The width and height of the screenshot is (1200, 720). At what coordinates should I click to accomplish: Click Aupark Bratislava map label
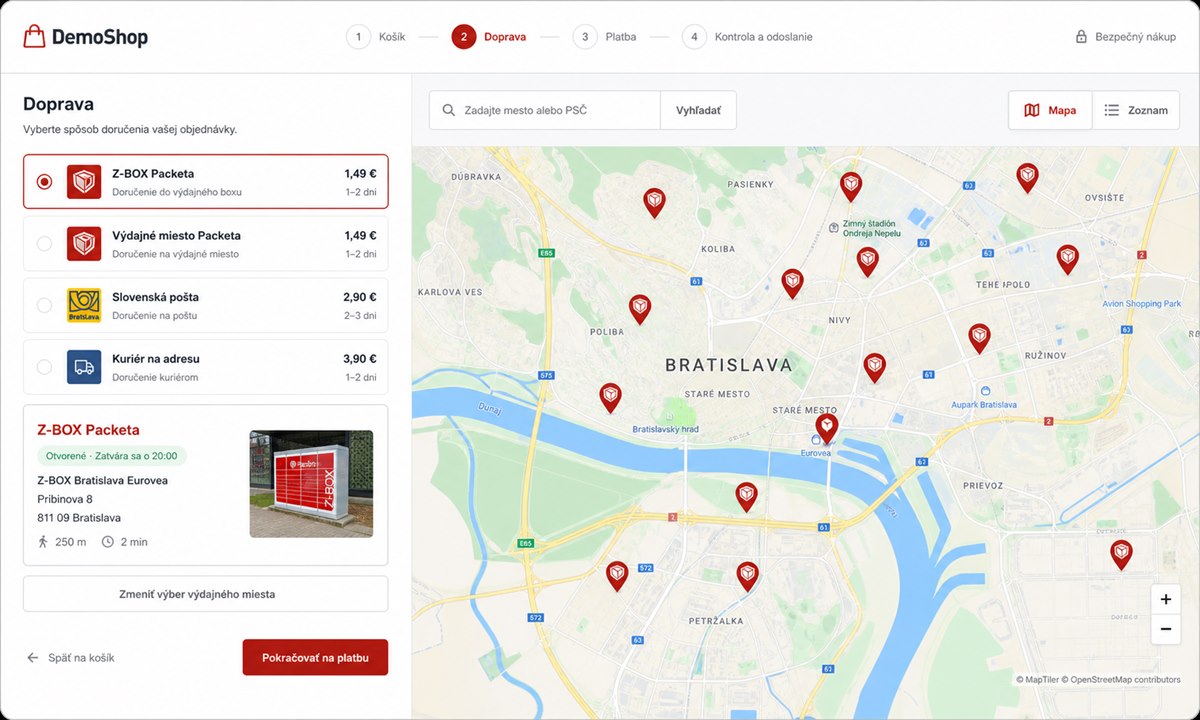983,404
